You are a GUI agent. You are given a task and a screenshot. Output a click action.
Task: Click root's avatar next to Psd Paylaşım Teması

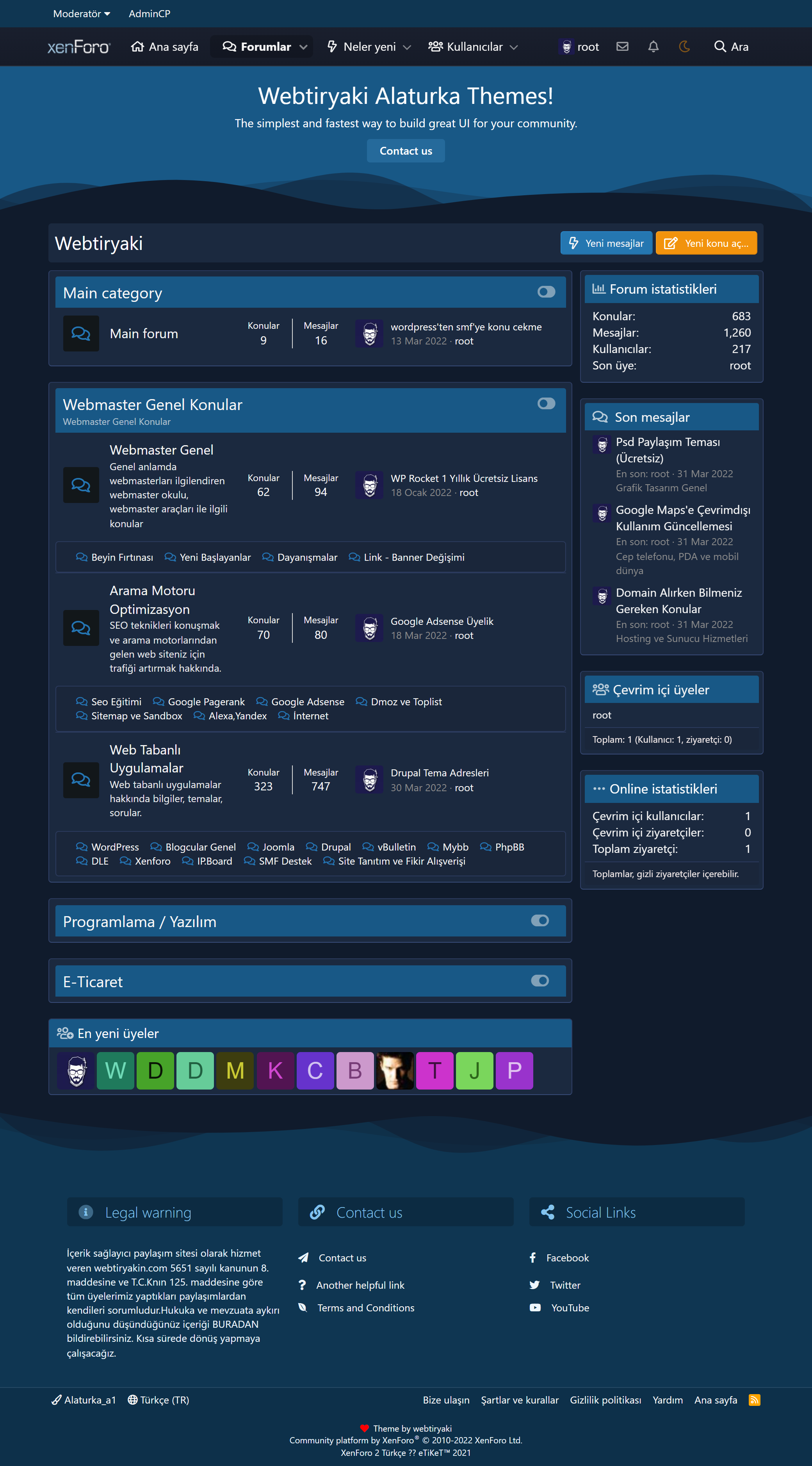[602, 444]
